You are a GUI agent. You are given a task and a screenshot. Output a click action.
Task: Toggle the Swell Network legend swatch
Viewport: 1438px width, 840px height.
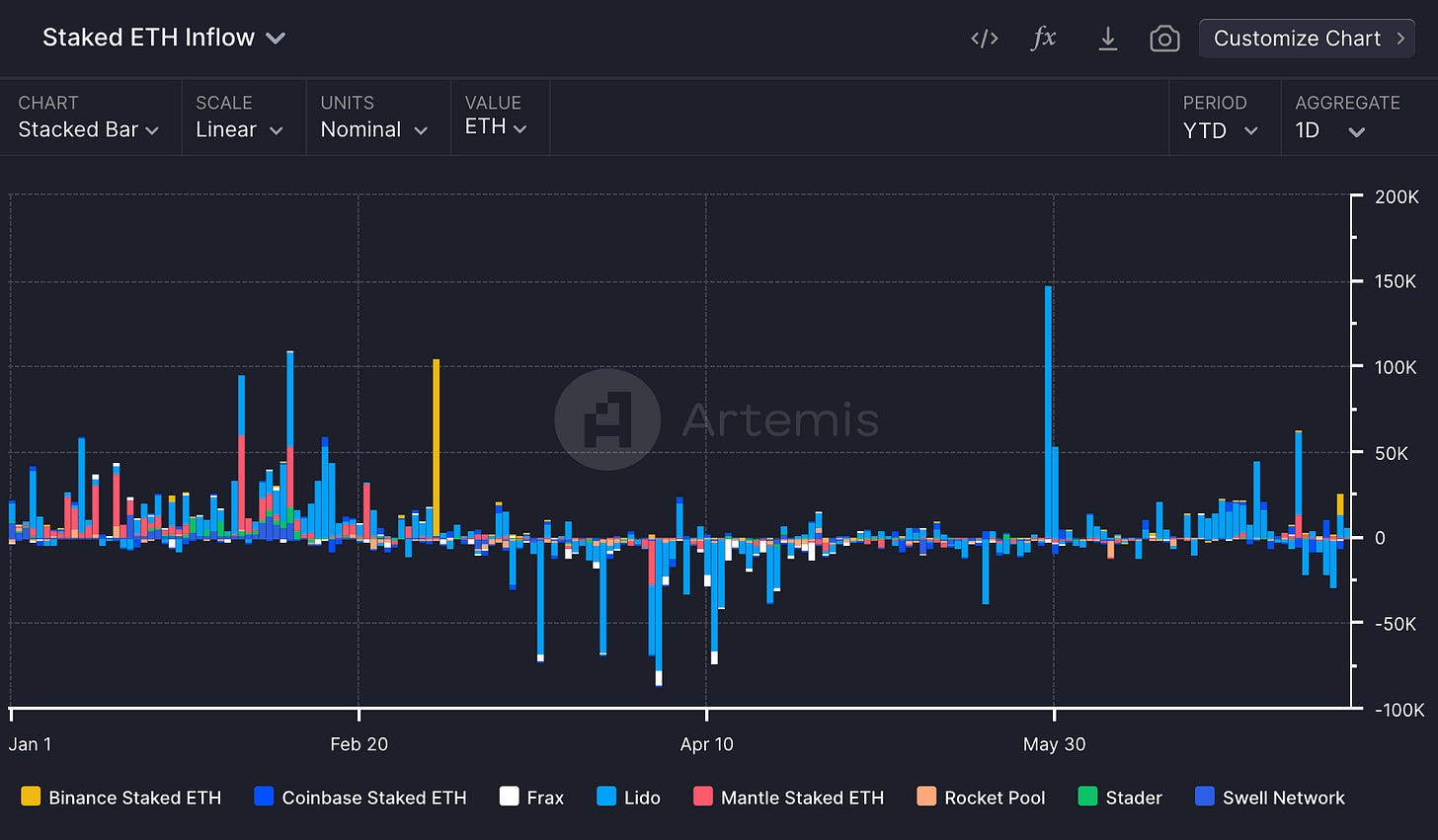click(1205, 797)
